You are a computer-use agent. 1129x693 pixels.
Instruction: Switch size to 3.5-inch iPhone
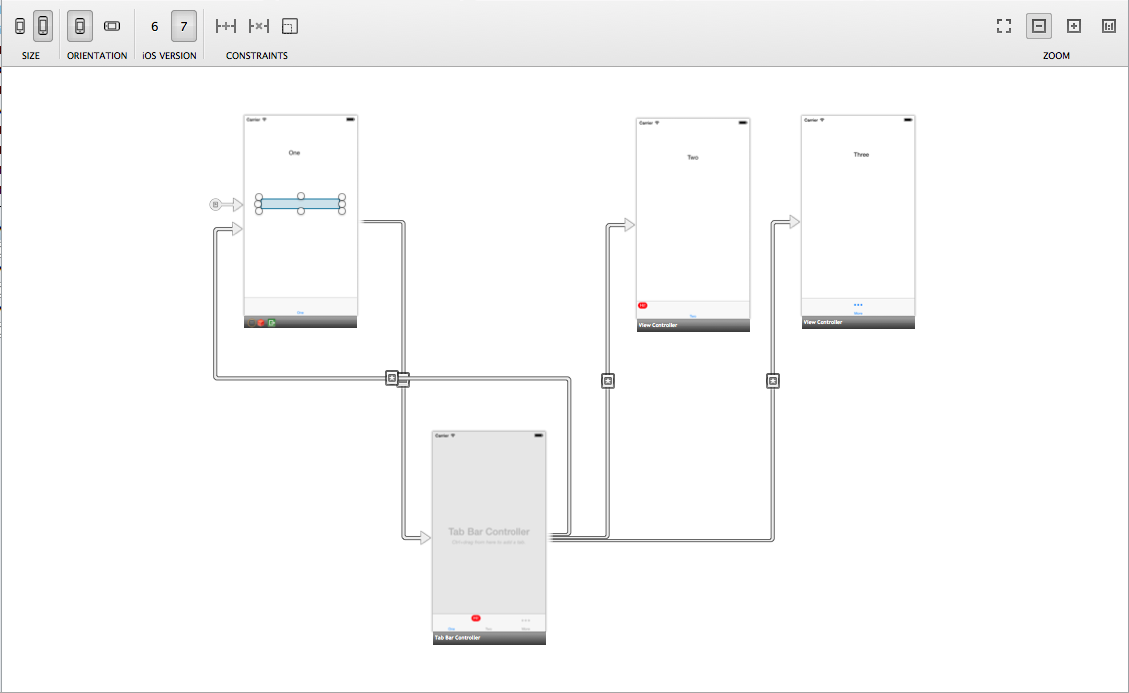coord(22,25)
